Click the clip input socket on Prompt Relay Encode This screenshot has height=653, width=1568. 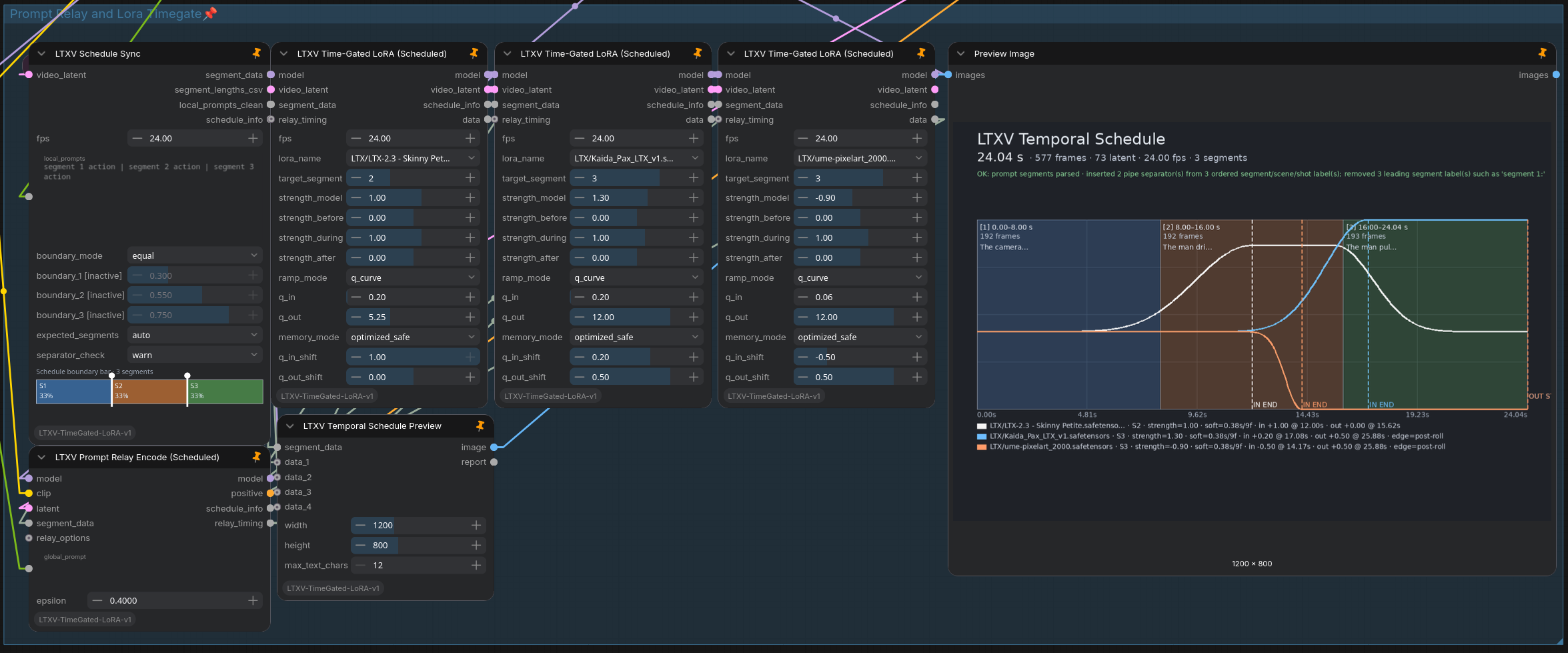29,494
